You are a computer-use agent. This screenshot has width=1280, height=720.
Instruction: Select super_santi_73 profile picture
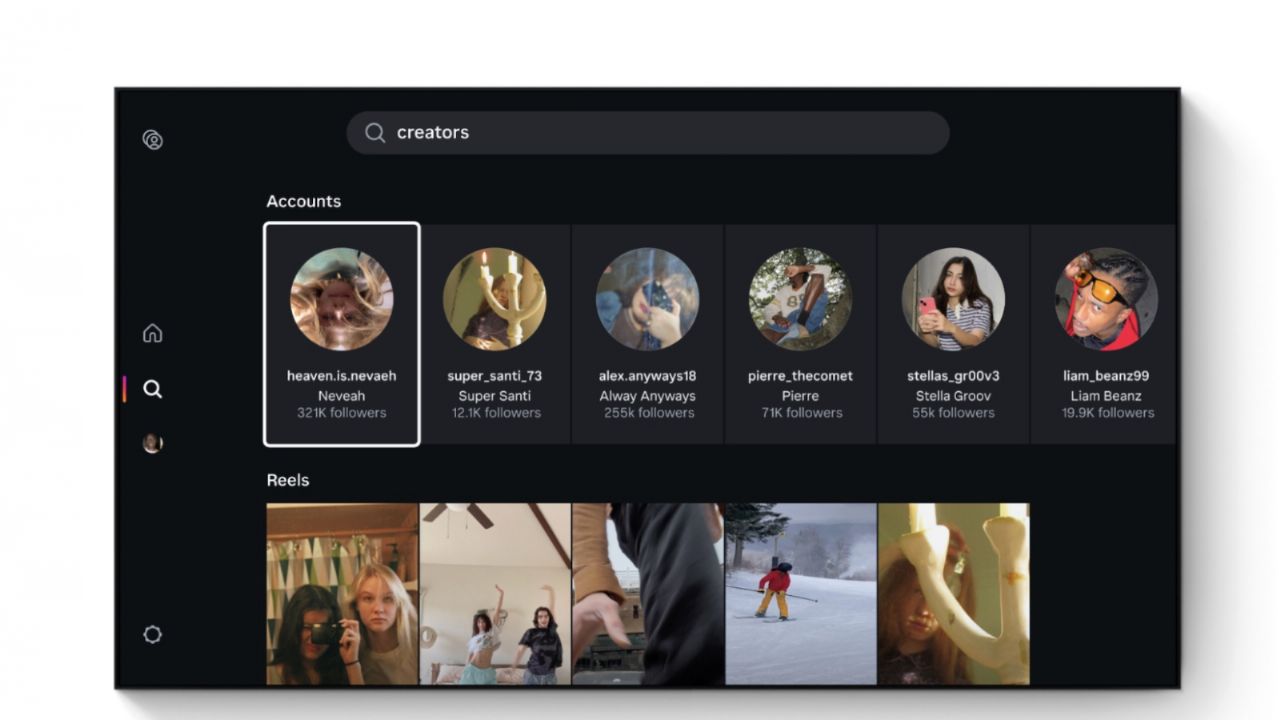click(x=495, y=299)
